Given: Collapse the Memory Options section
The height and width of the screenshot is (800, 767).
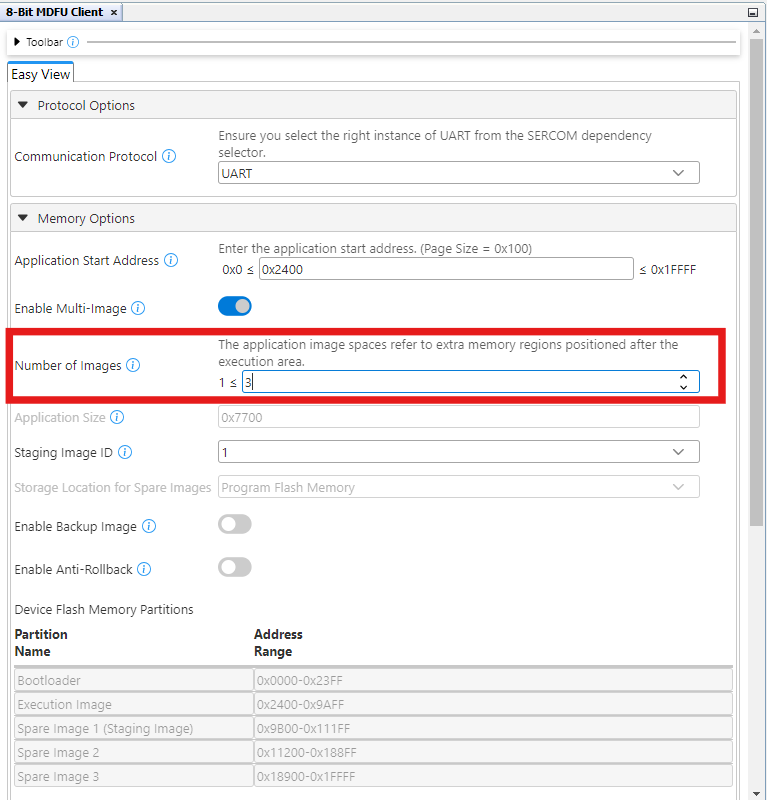Looking at the screenshot, I should (x=23, y=219).
